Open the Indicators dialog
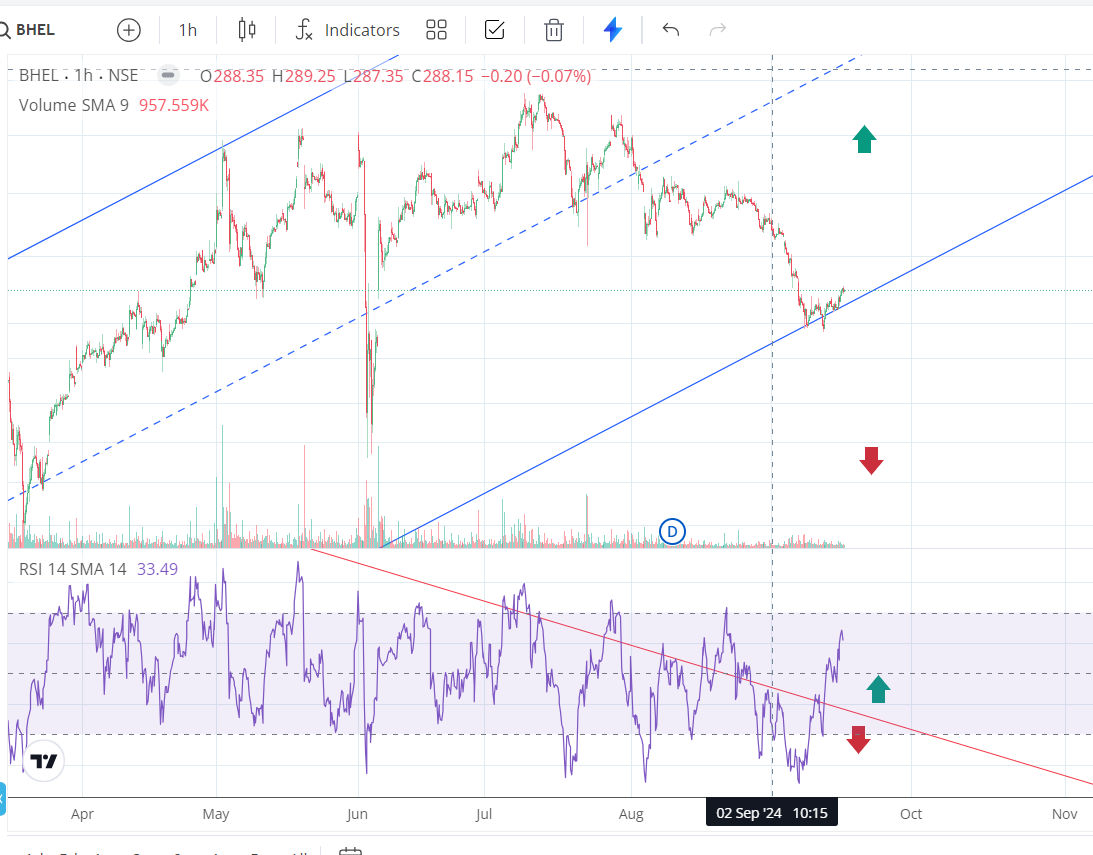The image size is (1093, 855). tap(348, 30)
